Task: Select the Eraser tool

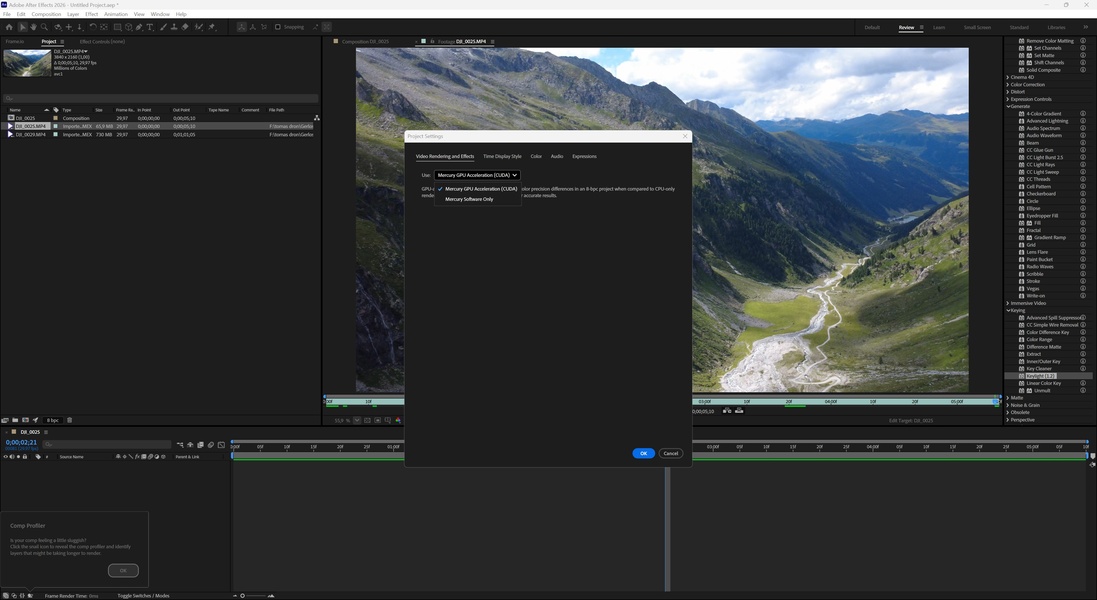Action: point(185,27)
